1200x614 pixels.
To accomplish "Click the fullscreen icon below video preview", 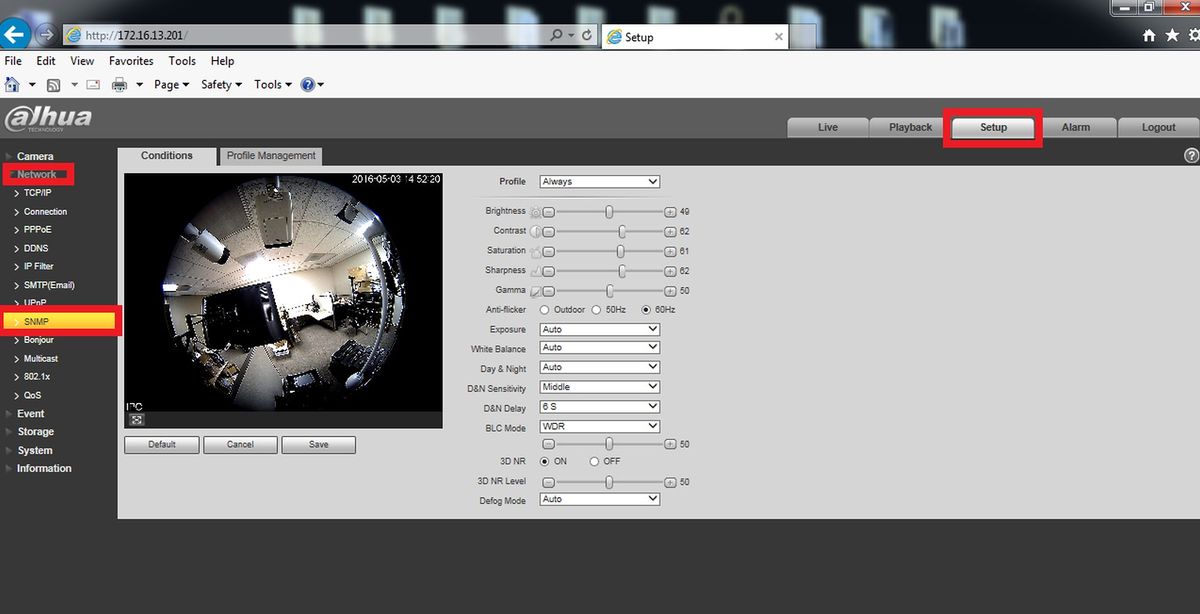I will coord(136,419).
